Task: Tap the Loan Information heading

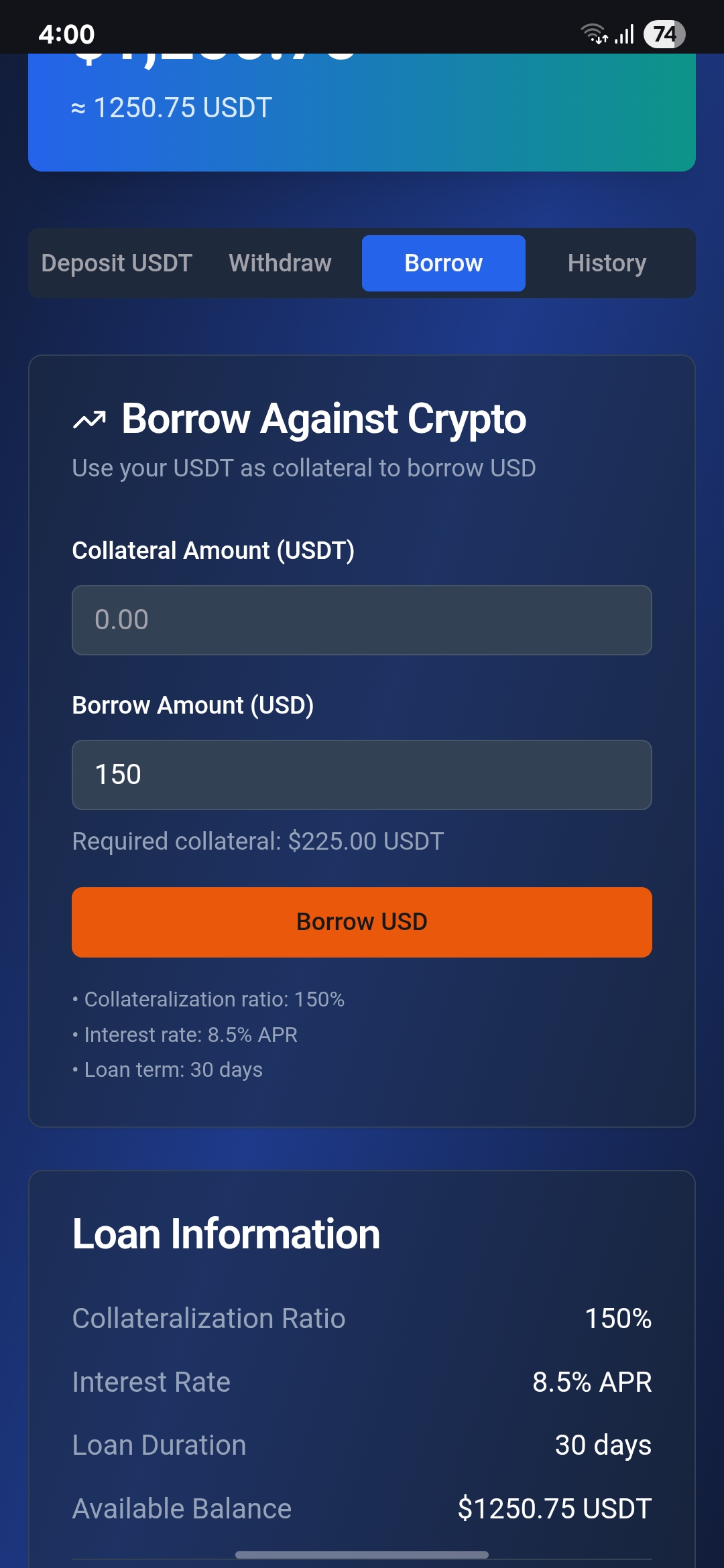Action: tap(226, 1234)
